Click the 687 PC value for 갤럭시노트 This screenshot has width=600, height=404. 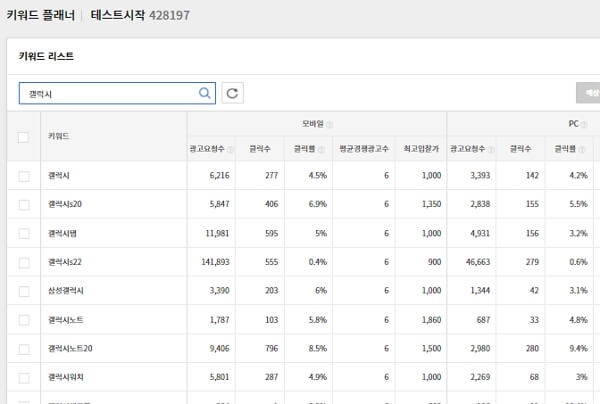pyautogui.click(x=483, y=320)
